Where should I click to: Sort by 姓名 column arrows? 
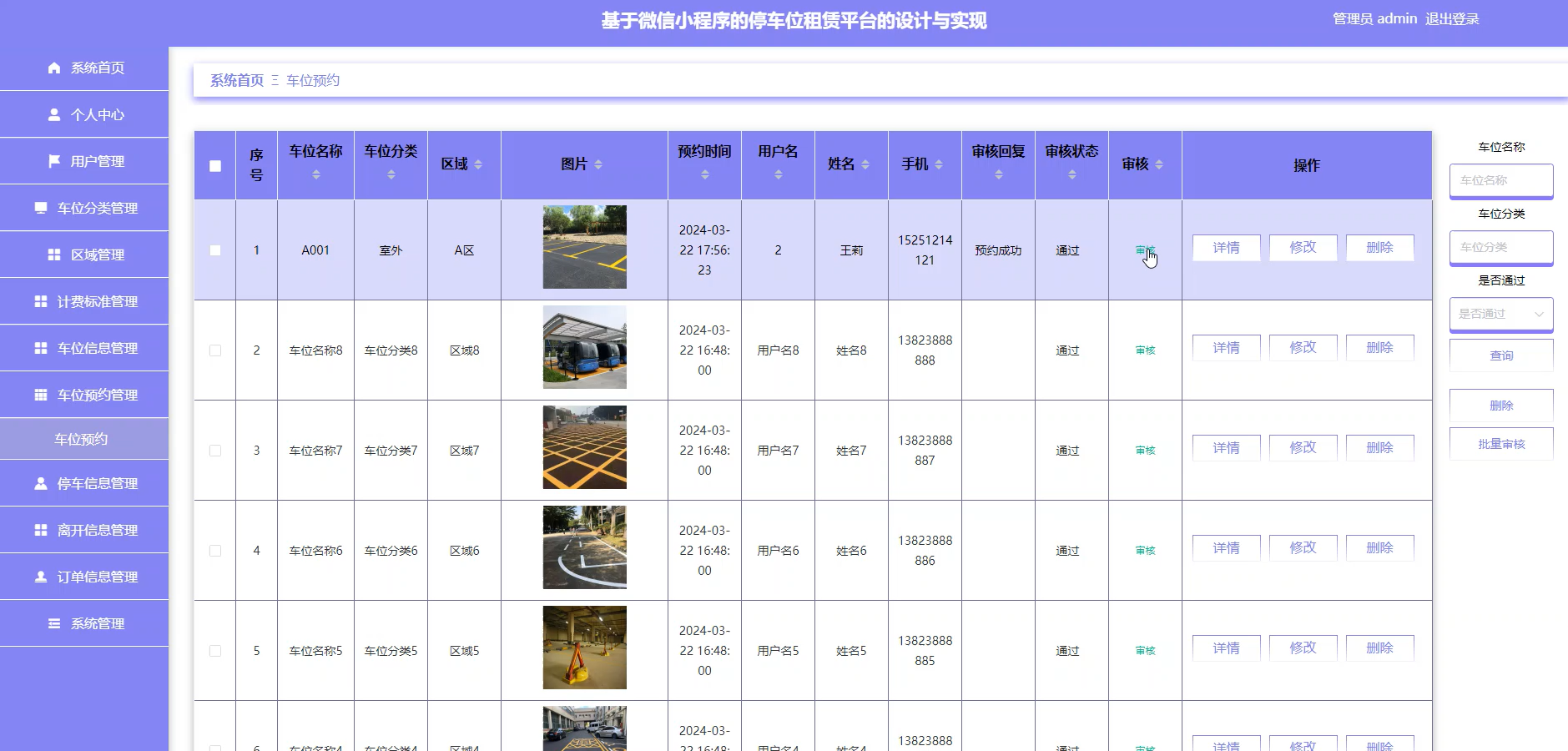[865, 164]
